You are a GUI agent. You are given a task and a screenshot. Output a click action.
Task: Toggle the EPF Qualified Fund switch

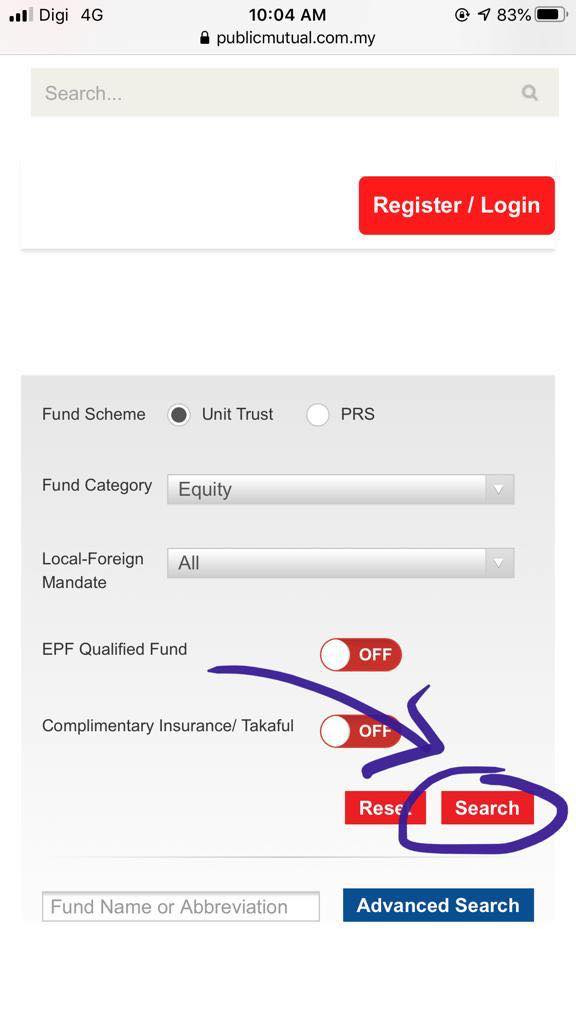tap(360, 654)
